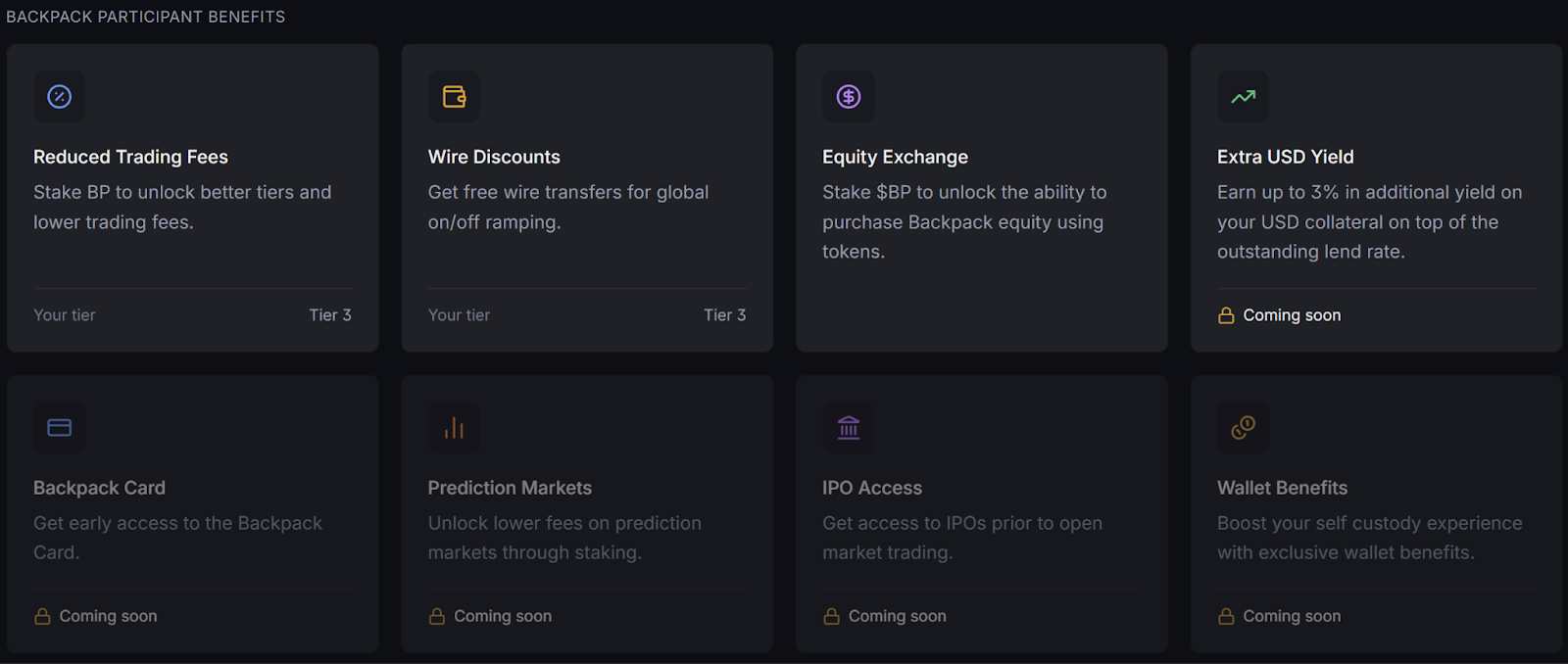
Task: Click the Backpack Card credit card icon
Action: pos(60,428)
